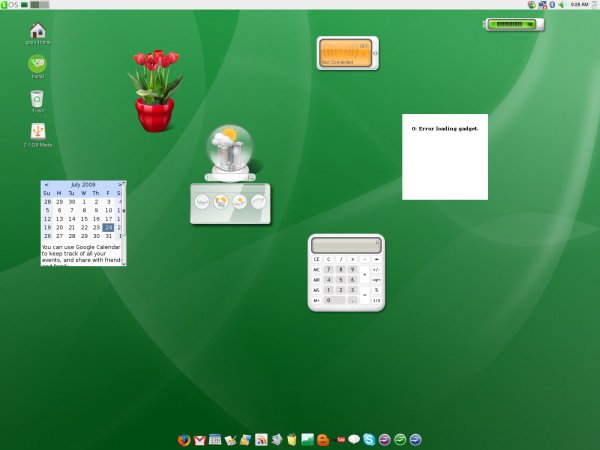The image size is (600, 450).
Task: Click the +/- sign key on calculator
Action: click(377, 269)
